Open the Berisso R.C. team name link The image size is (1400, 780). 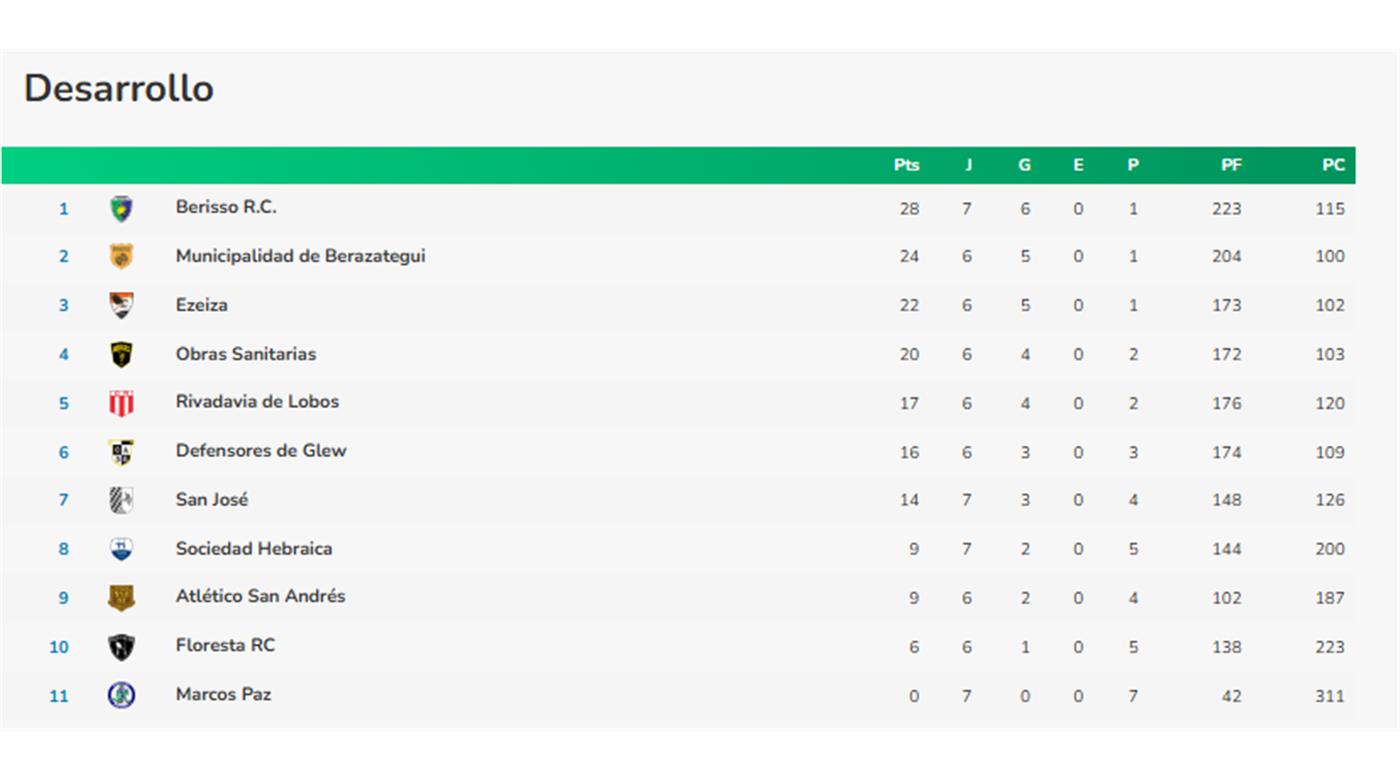click(226, 207)
